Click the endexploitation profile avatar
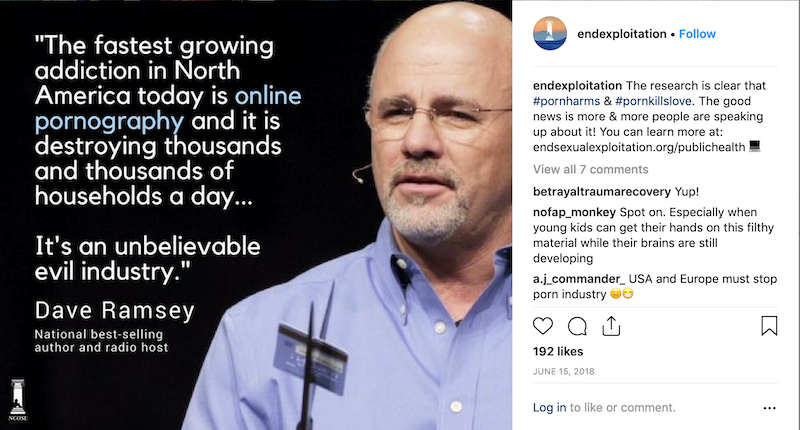 (x=550, y=34)
